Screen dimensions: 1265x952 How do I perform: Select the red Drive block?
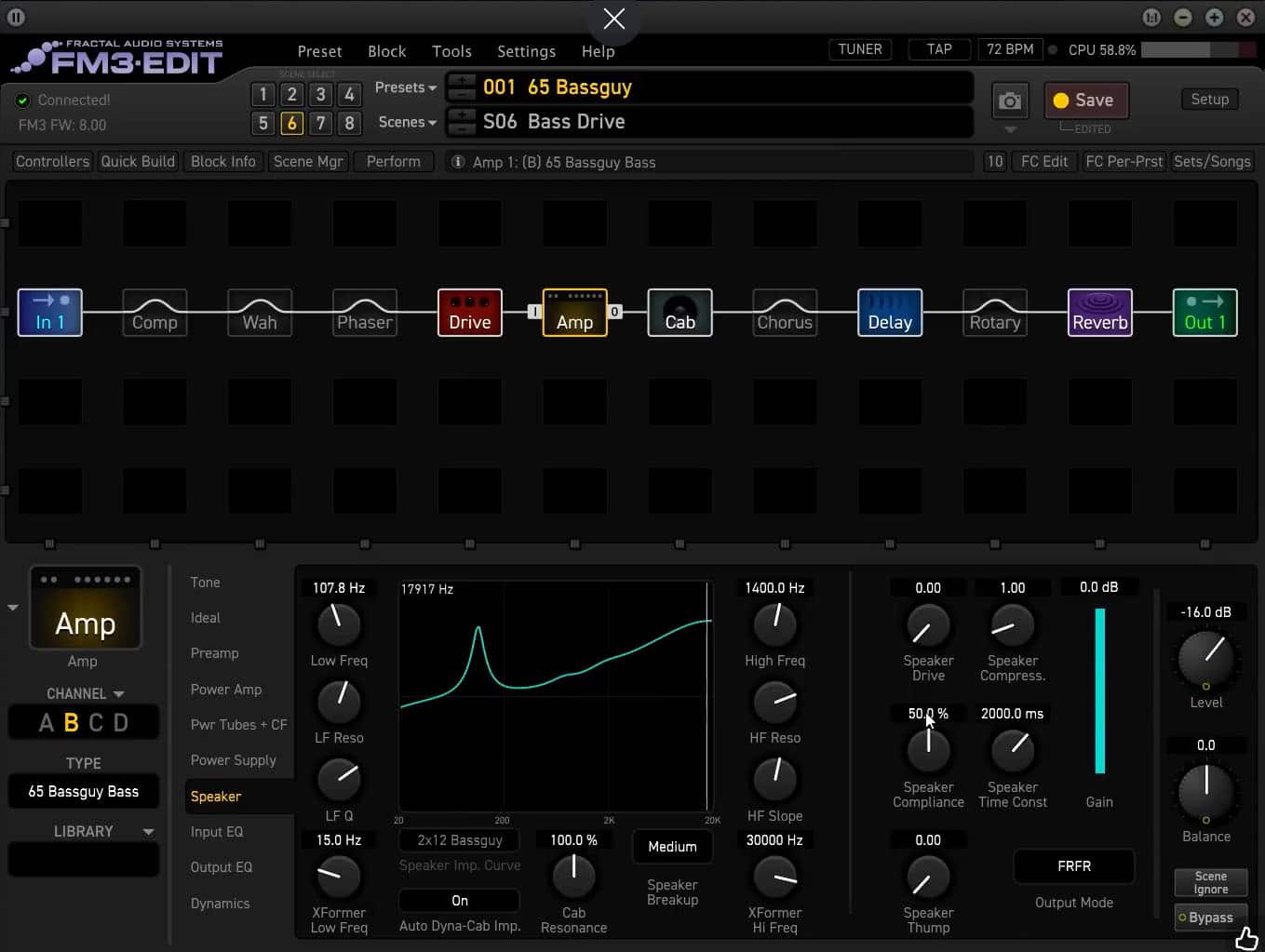tap(470, 312)
